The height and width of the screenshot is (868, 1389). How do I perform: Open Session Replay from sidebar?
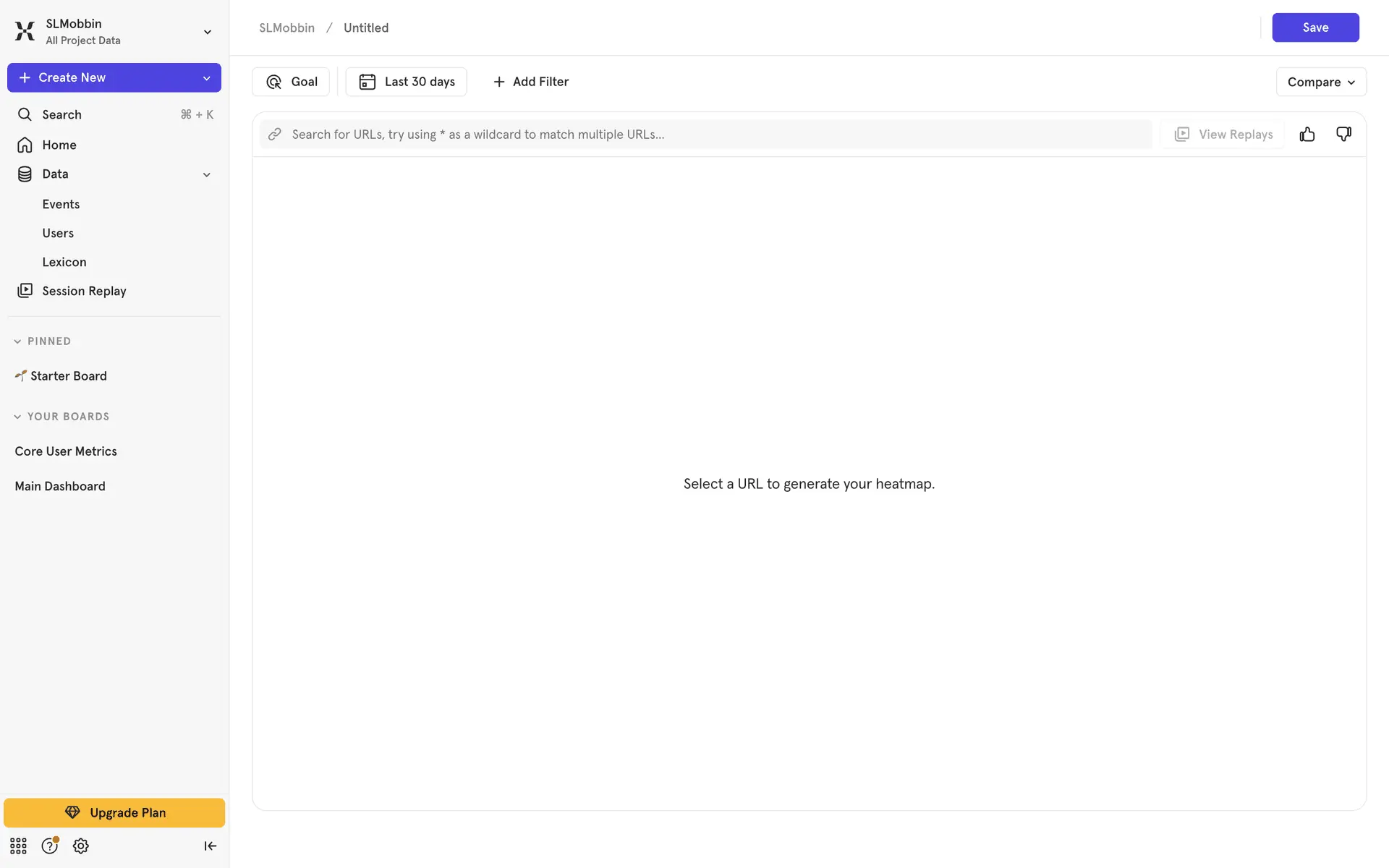84,291
